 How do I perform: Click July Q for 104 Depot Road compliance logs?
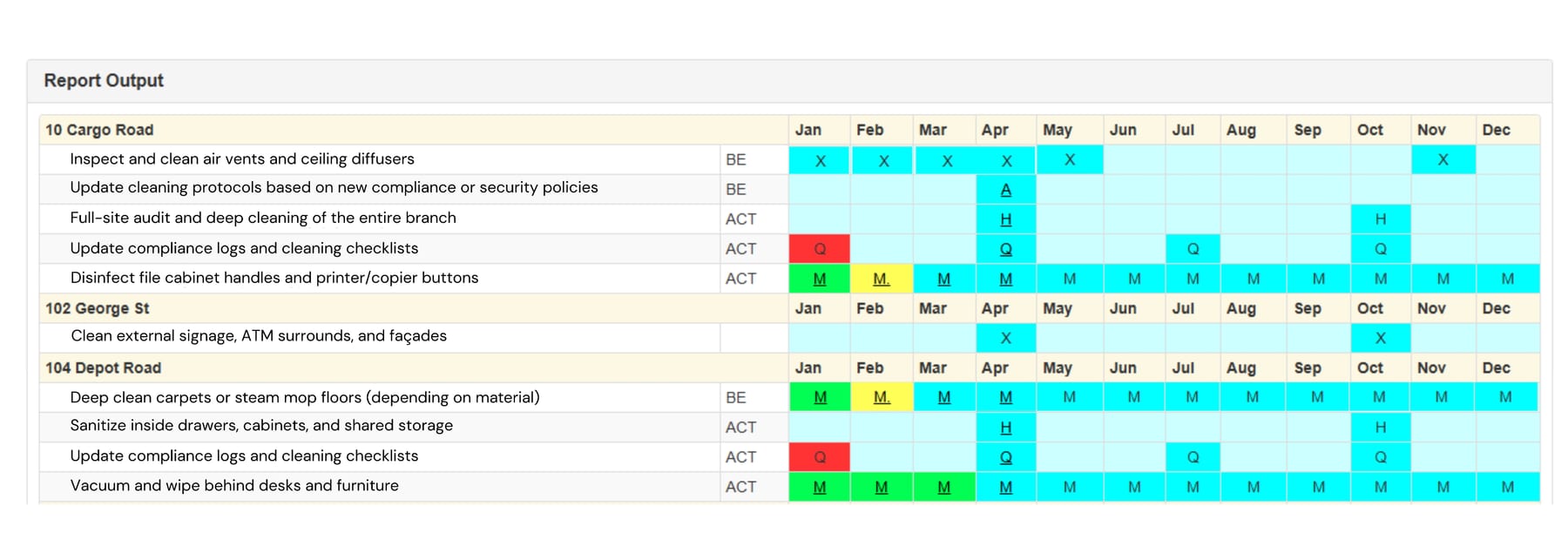coord(1193,457)
